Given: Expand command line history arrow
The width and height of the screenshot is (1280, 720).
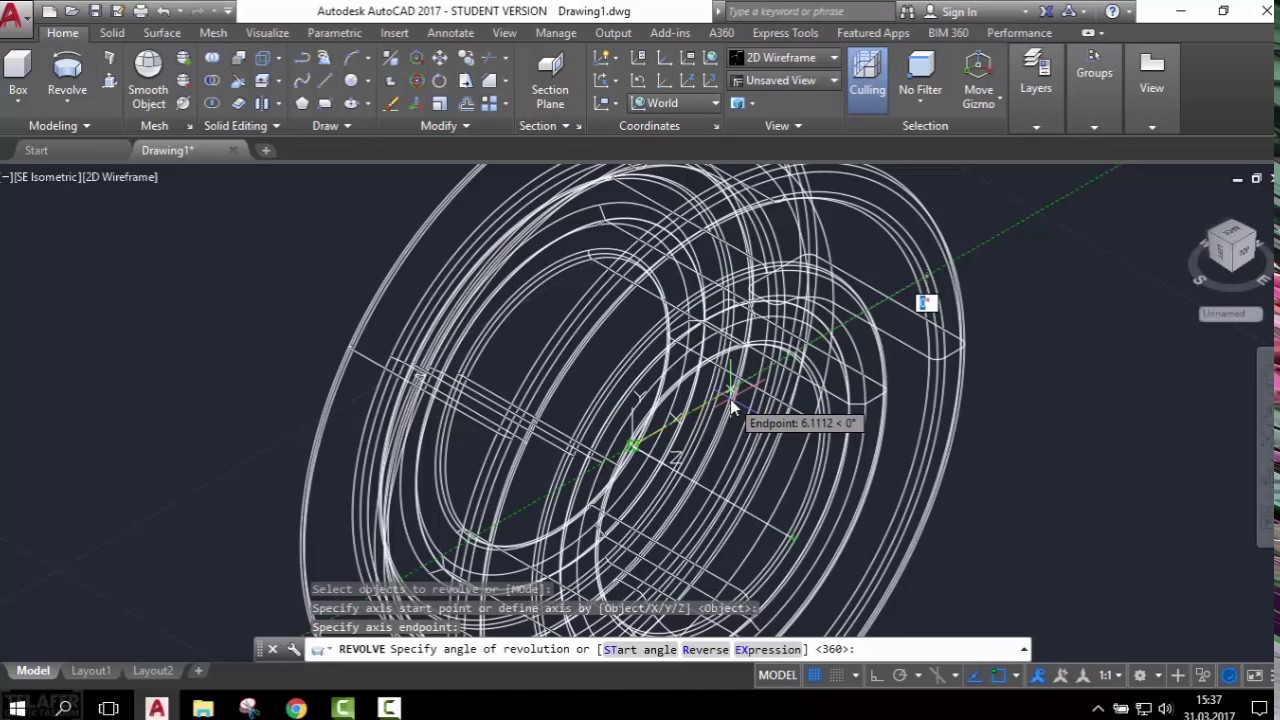Looking at the screenshot, I should click(1023, 650).
